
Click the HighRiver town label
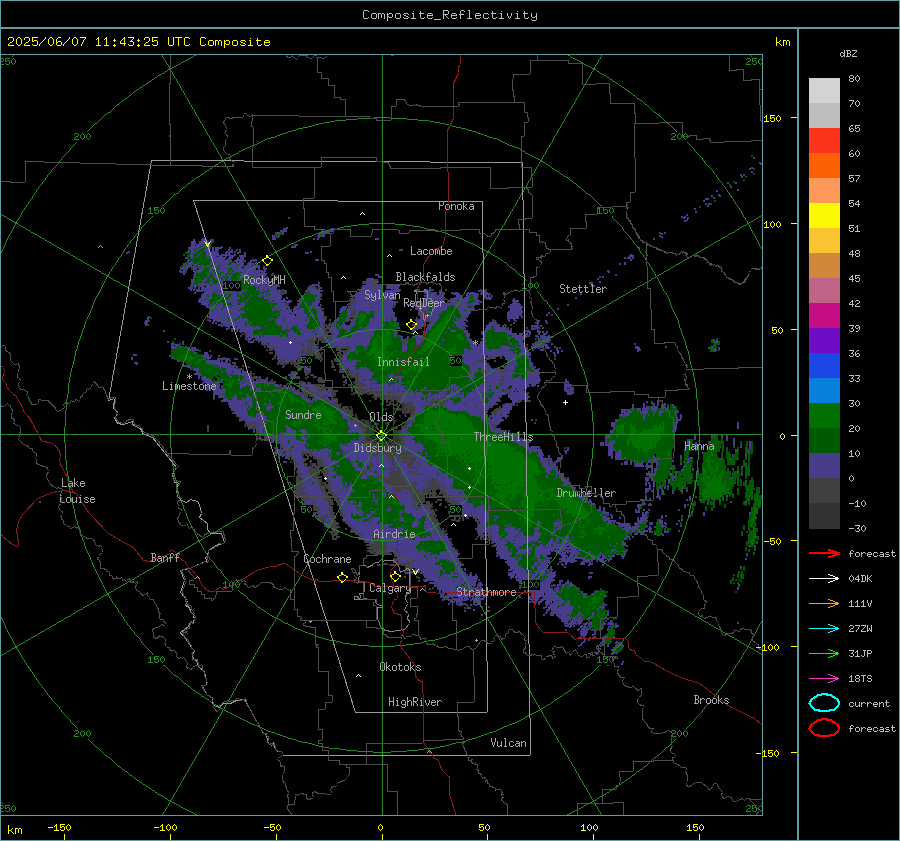415,702
